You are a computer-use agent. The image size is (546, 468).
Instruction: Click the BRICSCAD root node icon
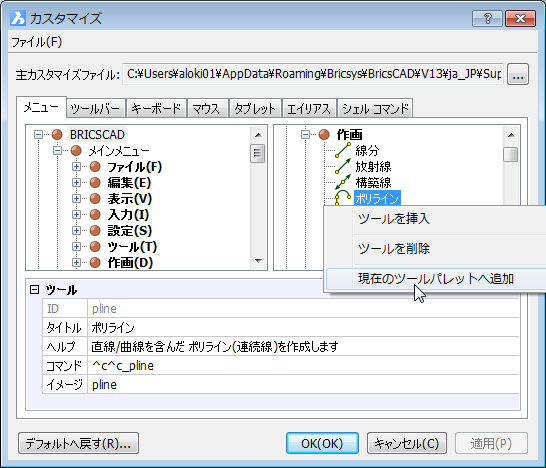click(x=57, y=134)
